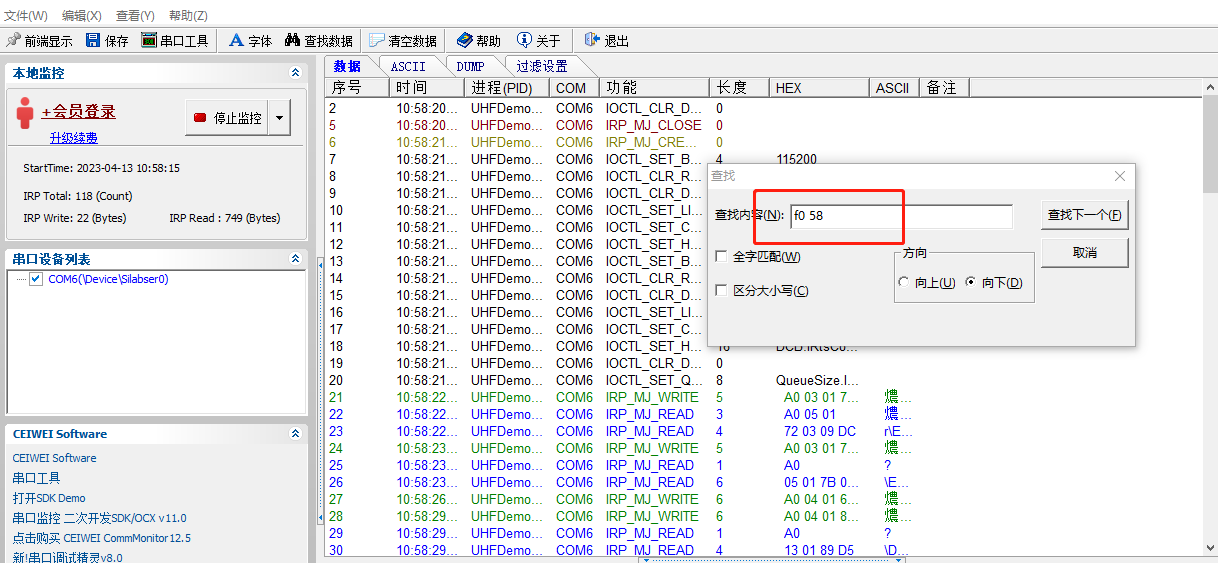Click the pin icon for 前端显示
The width and height of the screenshot is (1218, 563).
tap(13, 41)
